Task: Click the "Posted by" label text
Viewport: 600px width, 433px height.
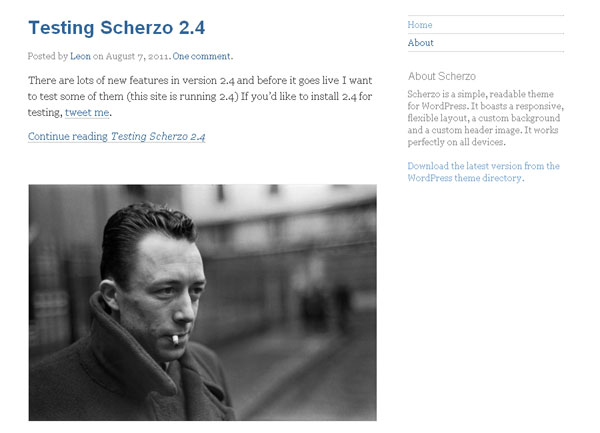Action: (48, 57)
